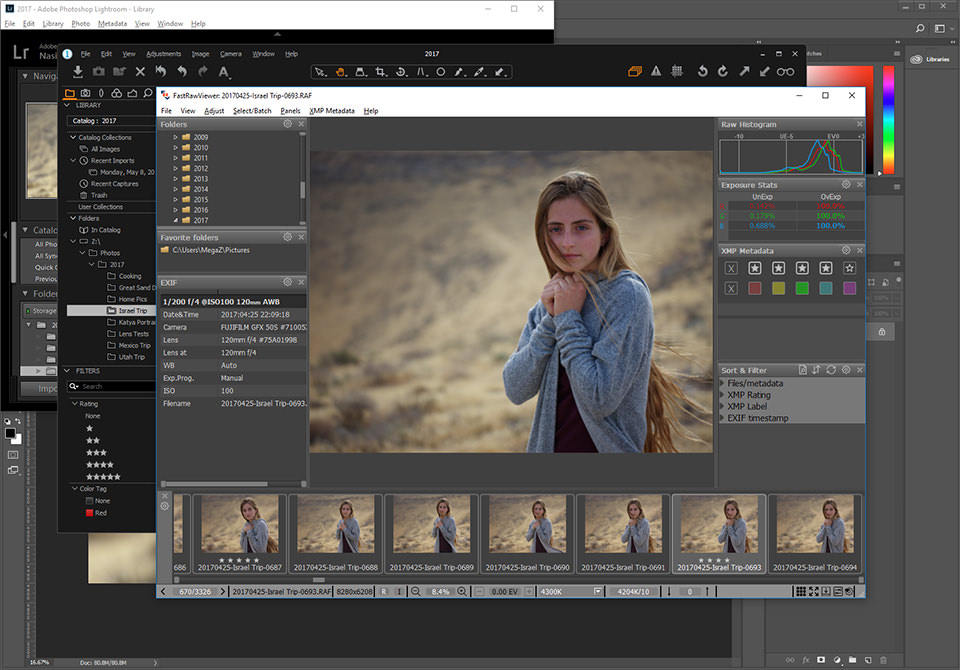Select the crop tool in Capture One toolbar
This screenshot has width=960, height=670.
380,72
